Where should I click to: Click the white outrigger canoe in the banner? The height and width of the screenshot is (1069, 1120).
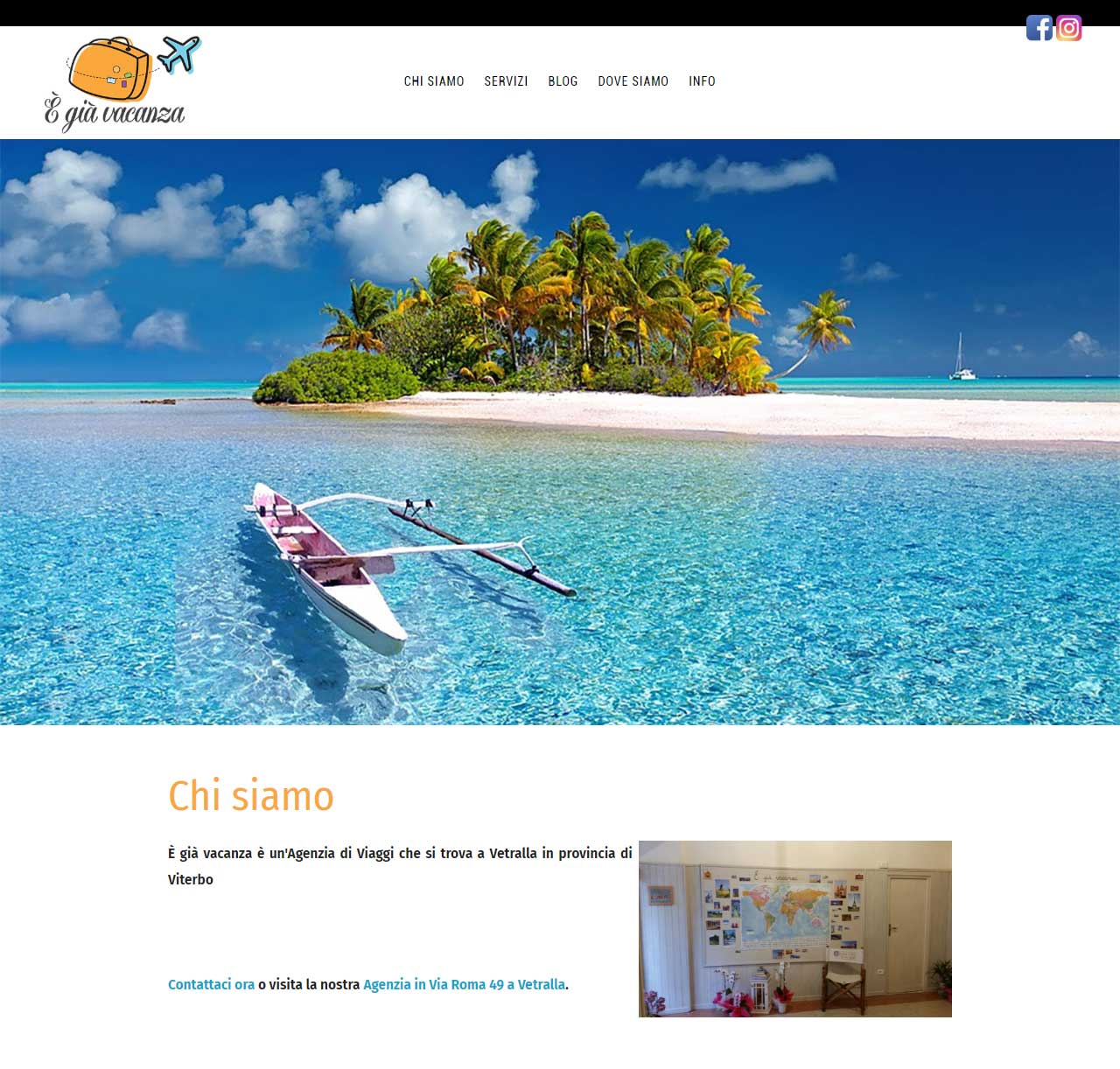click(x=328, y=567)
